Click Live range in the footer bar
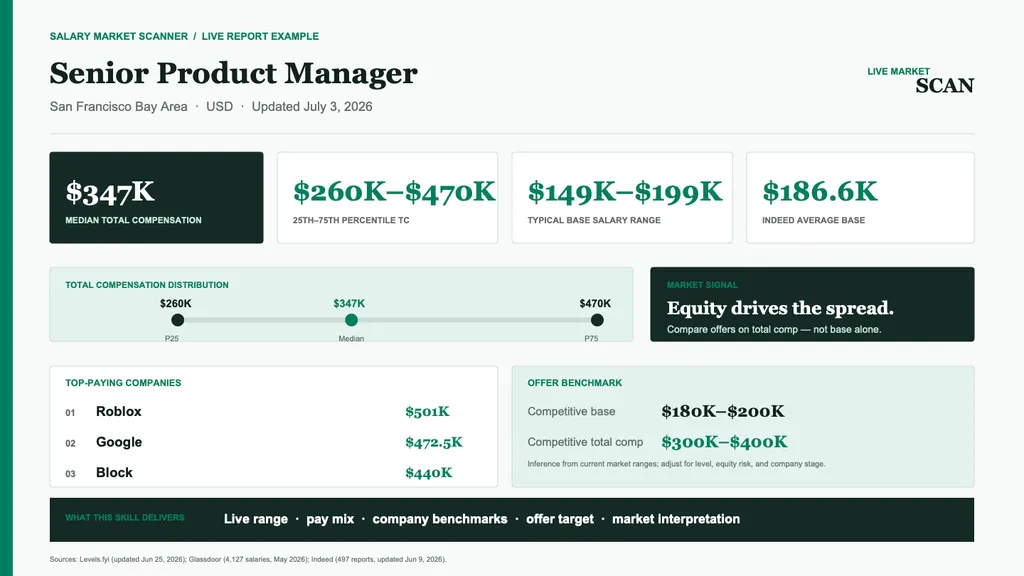The height and width of the screenshot is (576, 1024). point(255,519)
